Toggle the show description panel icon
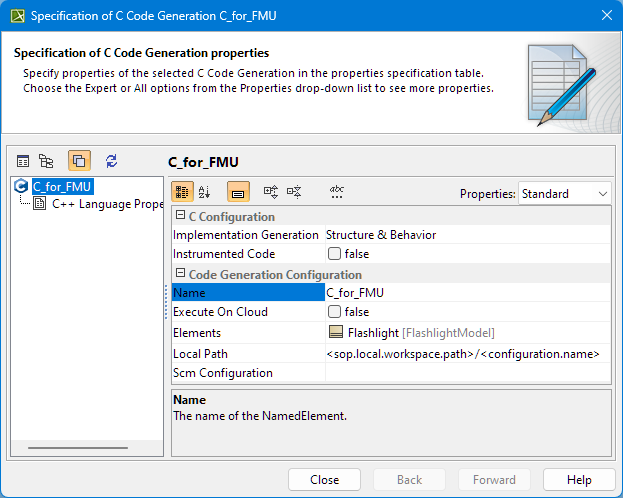This screenshot has height=498, width=623. coord(238,192)
